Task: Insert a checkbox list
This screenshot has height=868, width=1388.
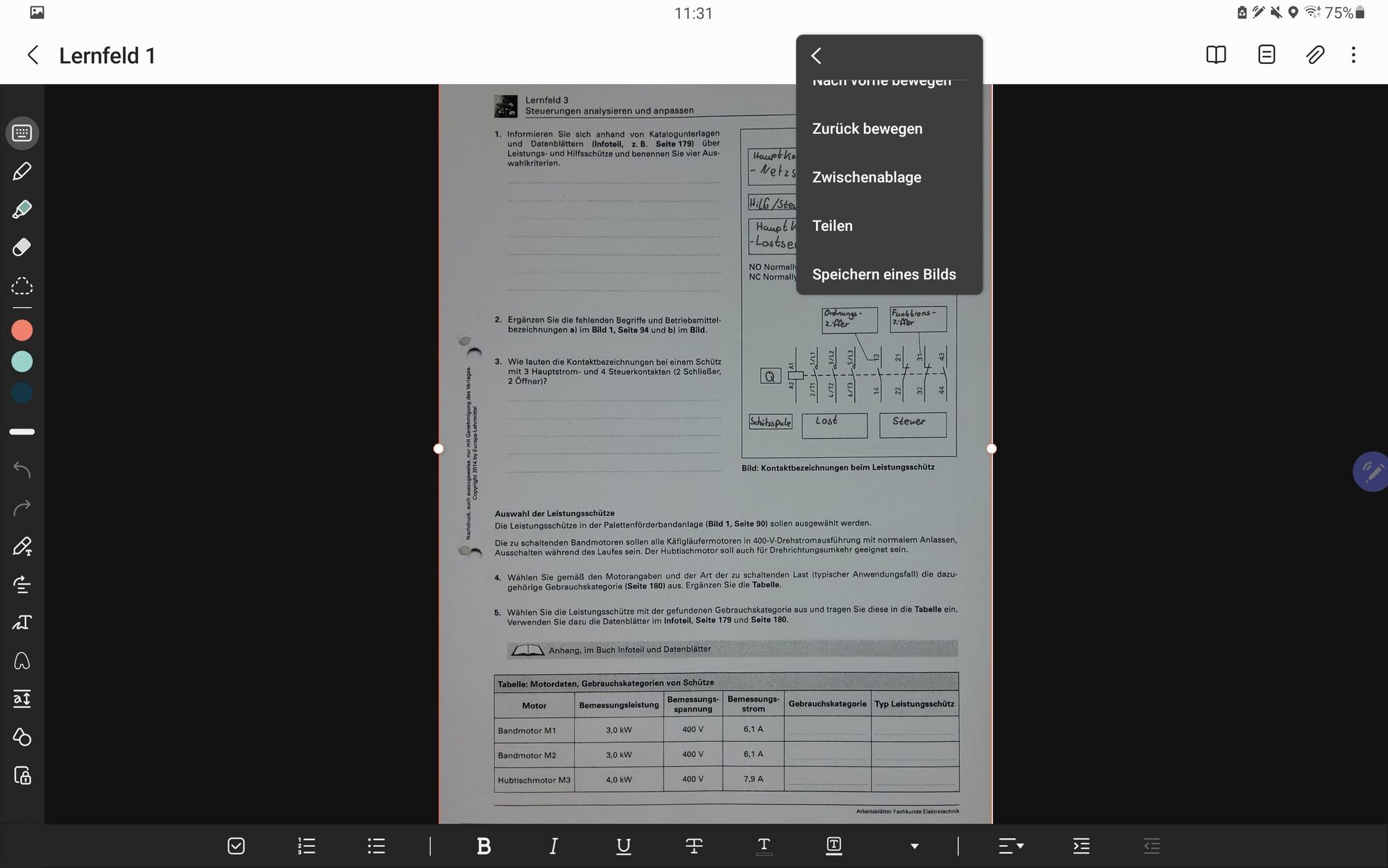Action: [236, 846]
